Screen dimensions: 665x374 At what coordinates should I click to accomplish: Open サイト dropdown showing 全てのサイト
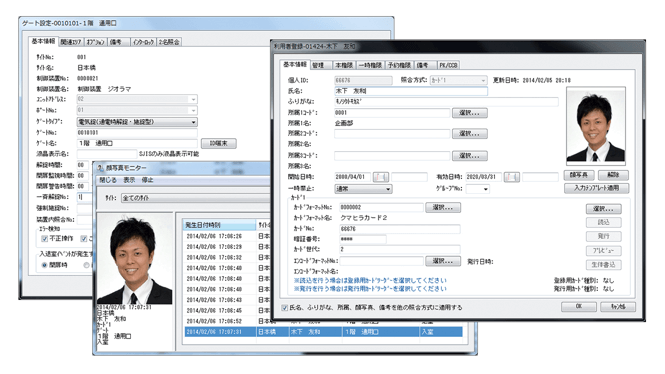point(196,198)
